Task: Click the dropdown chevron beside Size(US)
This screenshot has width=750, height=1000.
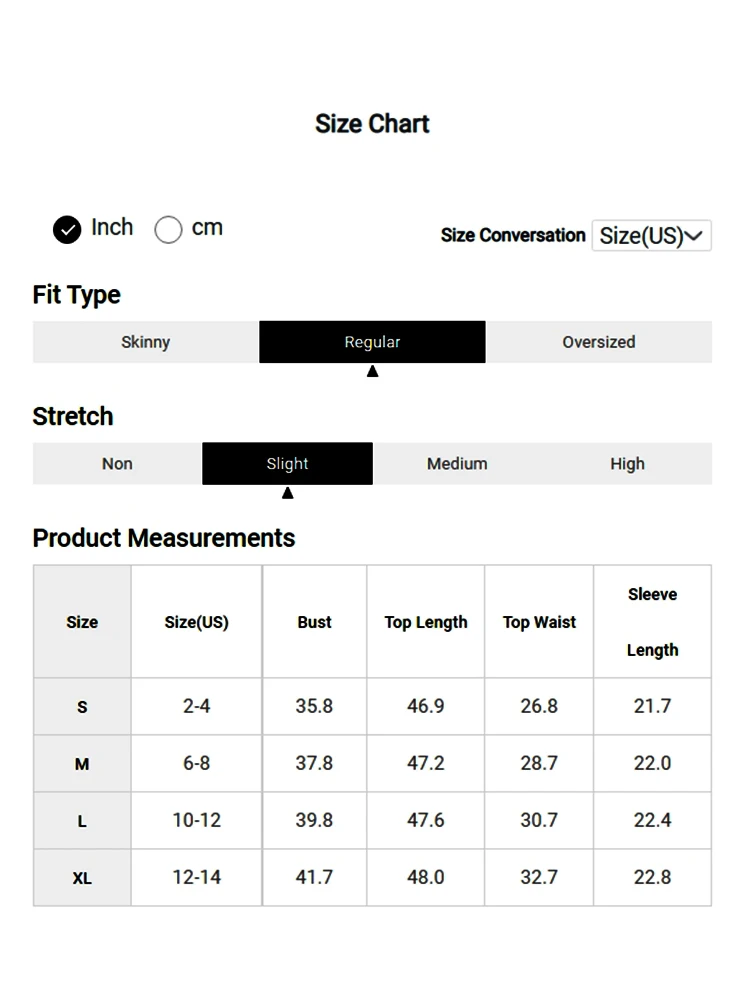Action: pyautogui.click(x=696, y=236)
